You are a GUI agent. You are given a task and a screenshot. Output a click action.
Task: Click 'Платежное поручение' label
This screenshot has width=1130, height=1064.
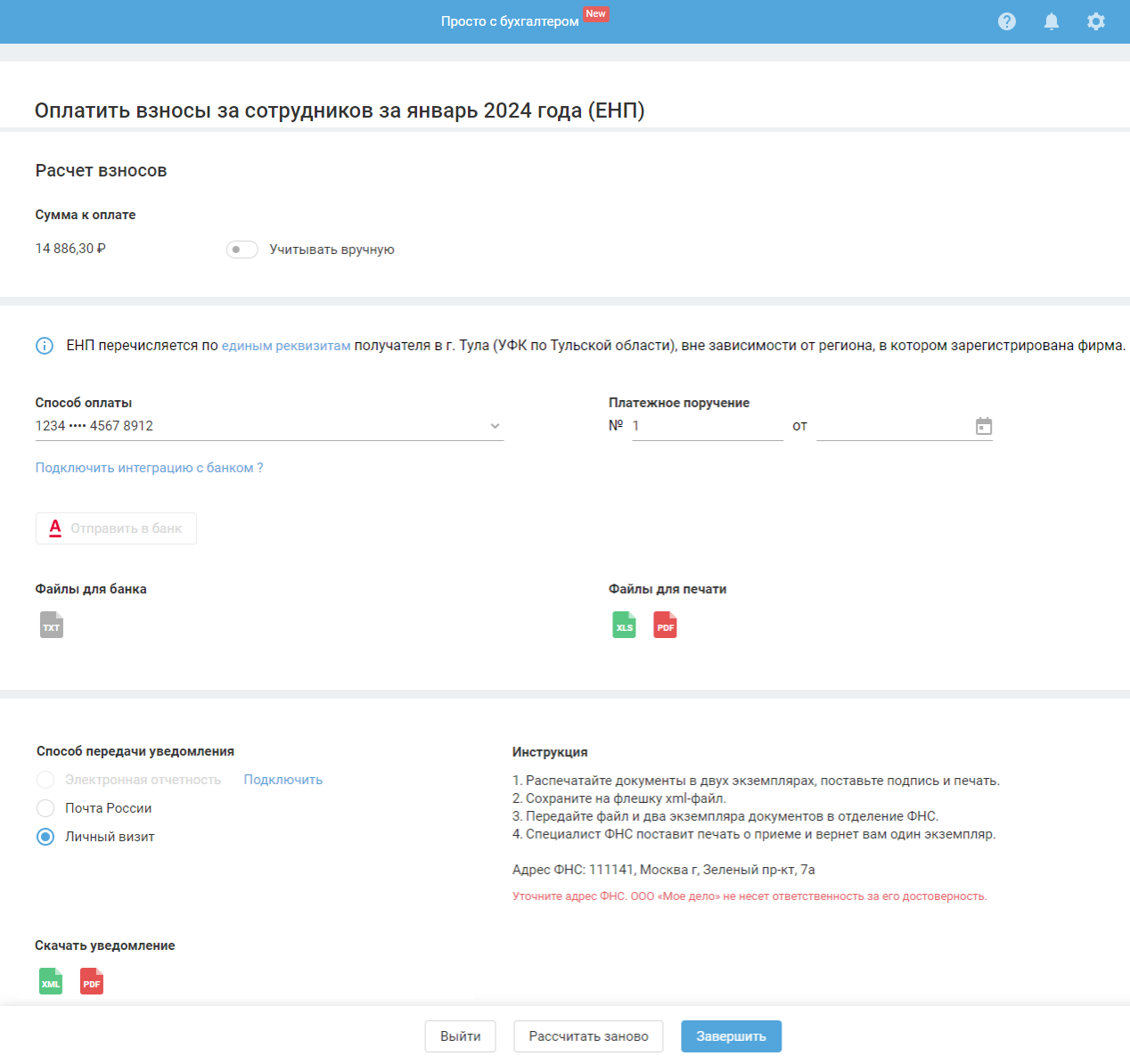[679, 403]
